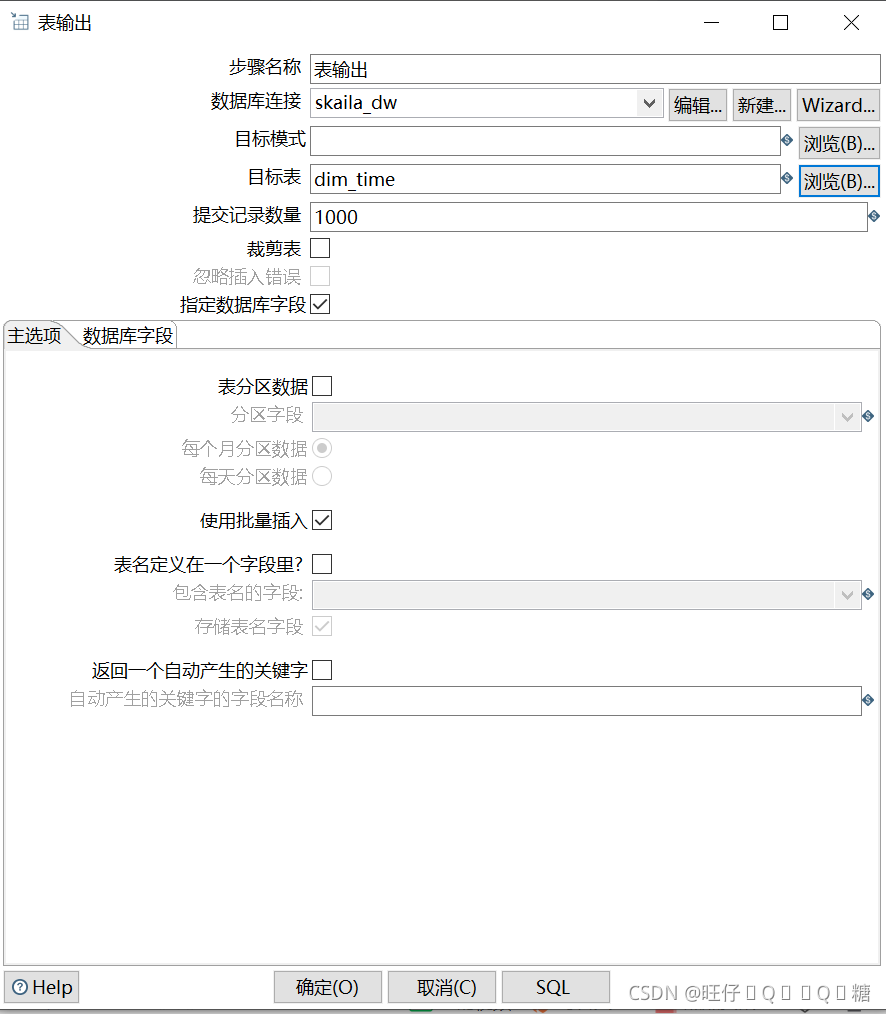
Task: Click the 新建... button
Action: (x=762, y=105)
